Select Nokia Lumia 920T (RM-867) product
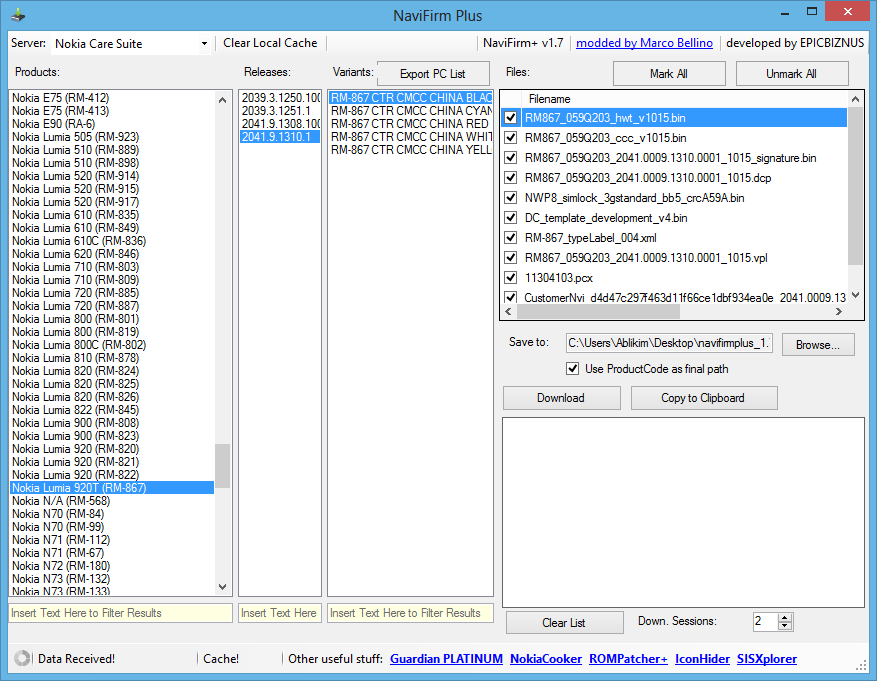Screen dimensions: 877x681 (112, 488)
